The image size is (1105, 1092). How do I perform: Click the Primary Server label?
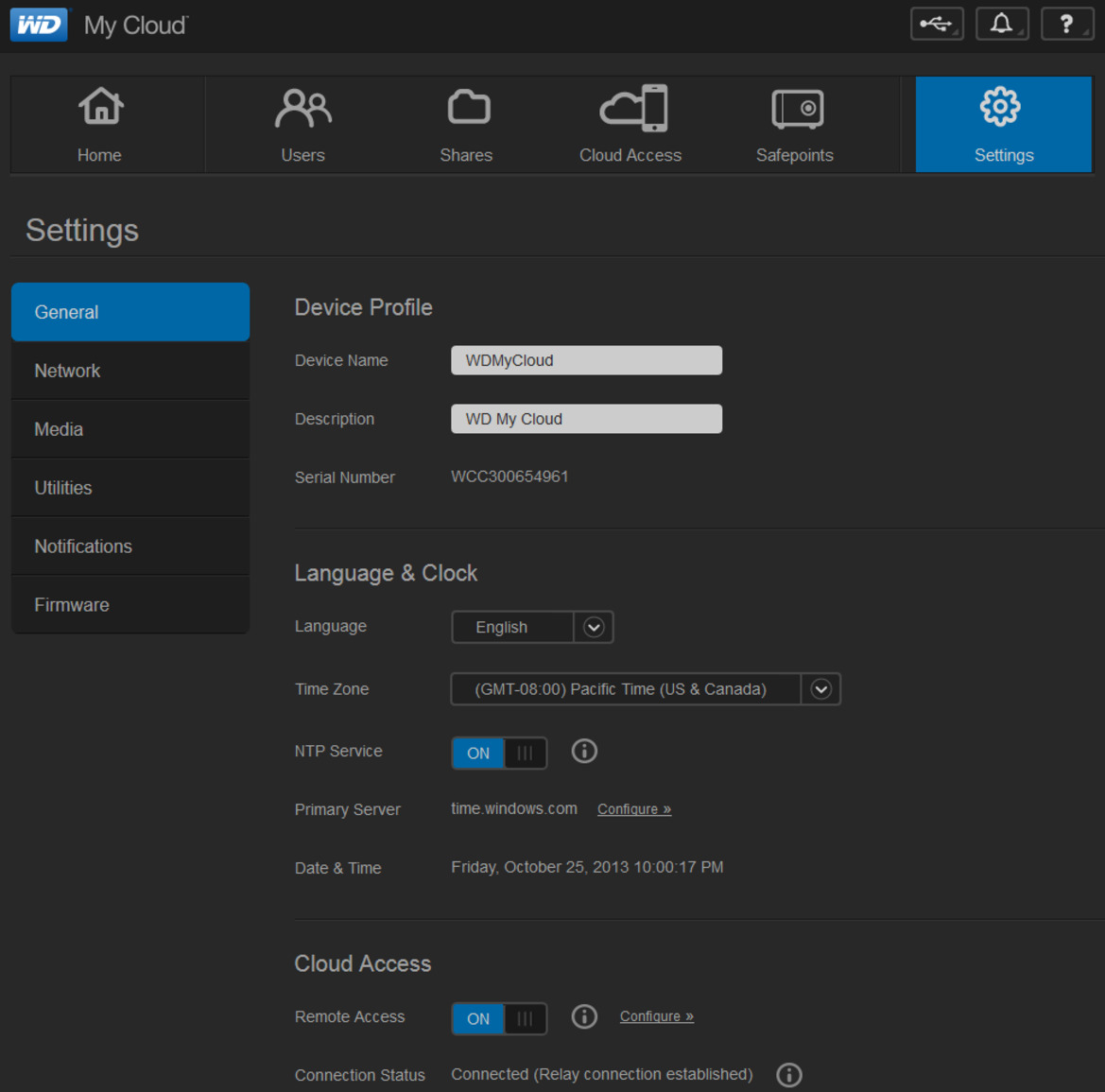pyautogui.click(x=348, y=809)
